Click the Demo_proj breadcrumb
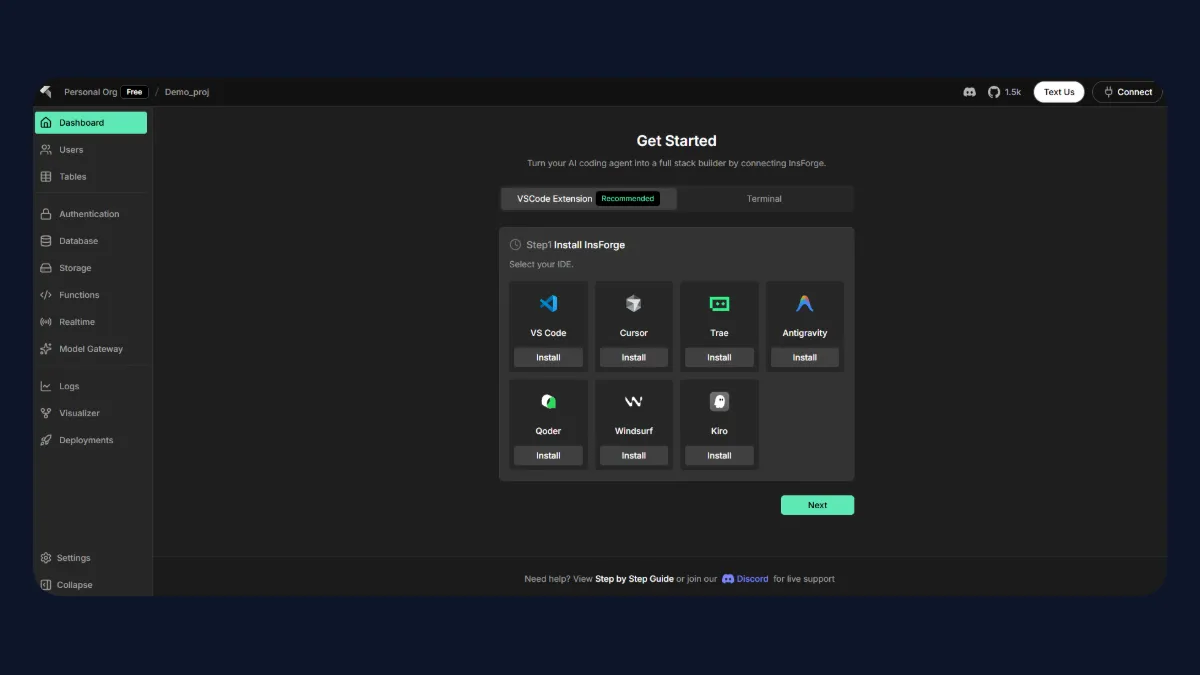Image resolution: width=1200 pixels, height=675 pixels. pyautogui.click(x=186, y=91)
